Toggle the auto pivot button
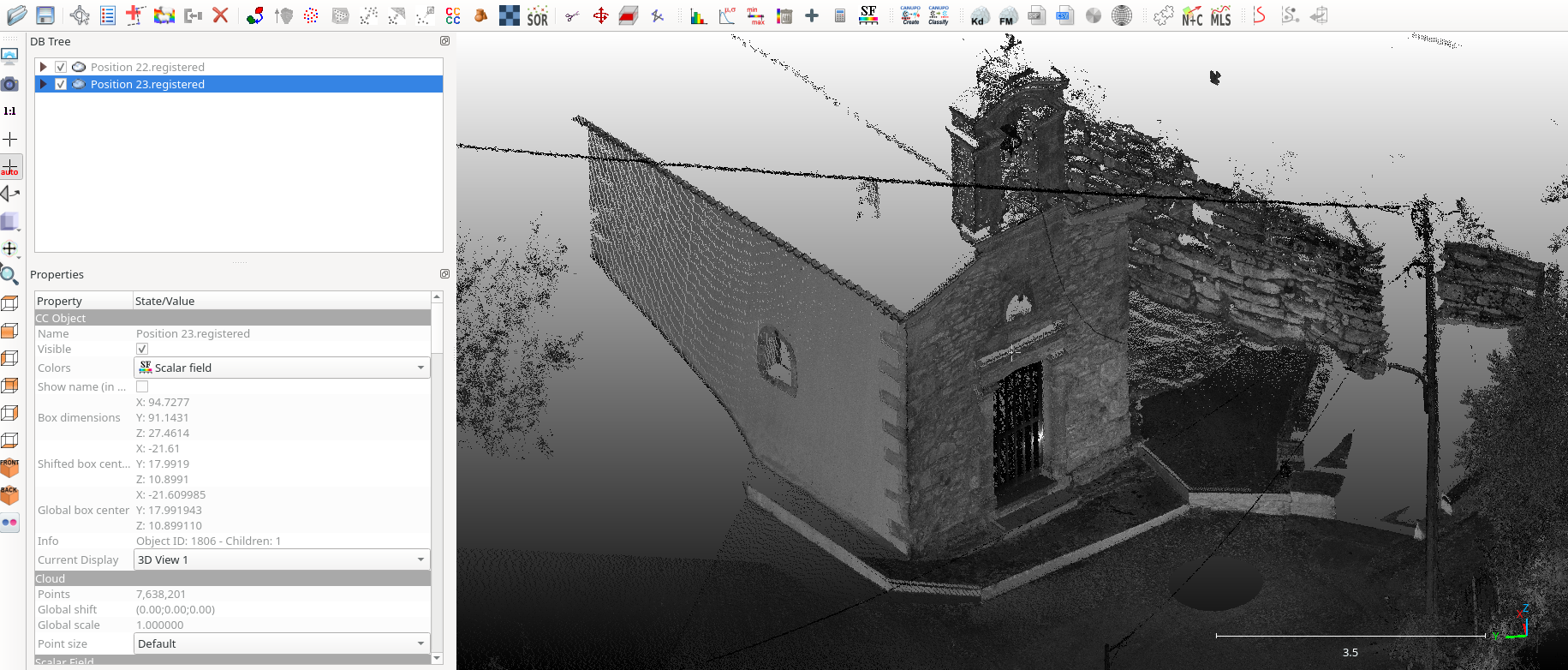1568x670 pixels. click(x=10, y=166)
